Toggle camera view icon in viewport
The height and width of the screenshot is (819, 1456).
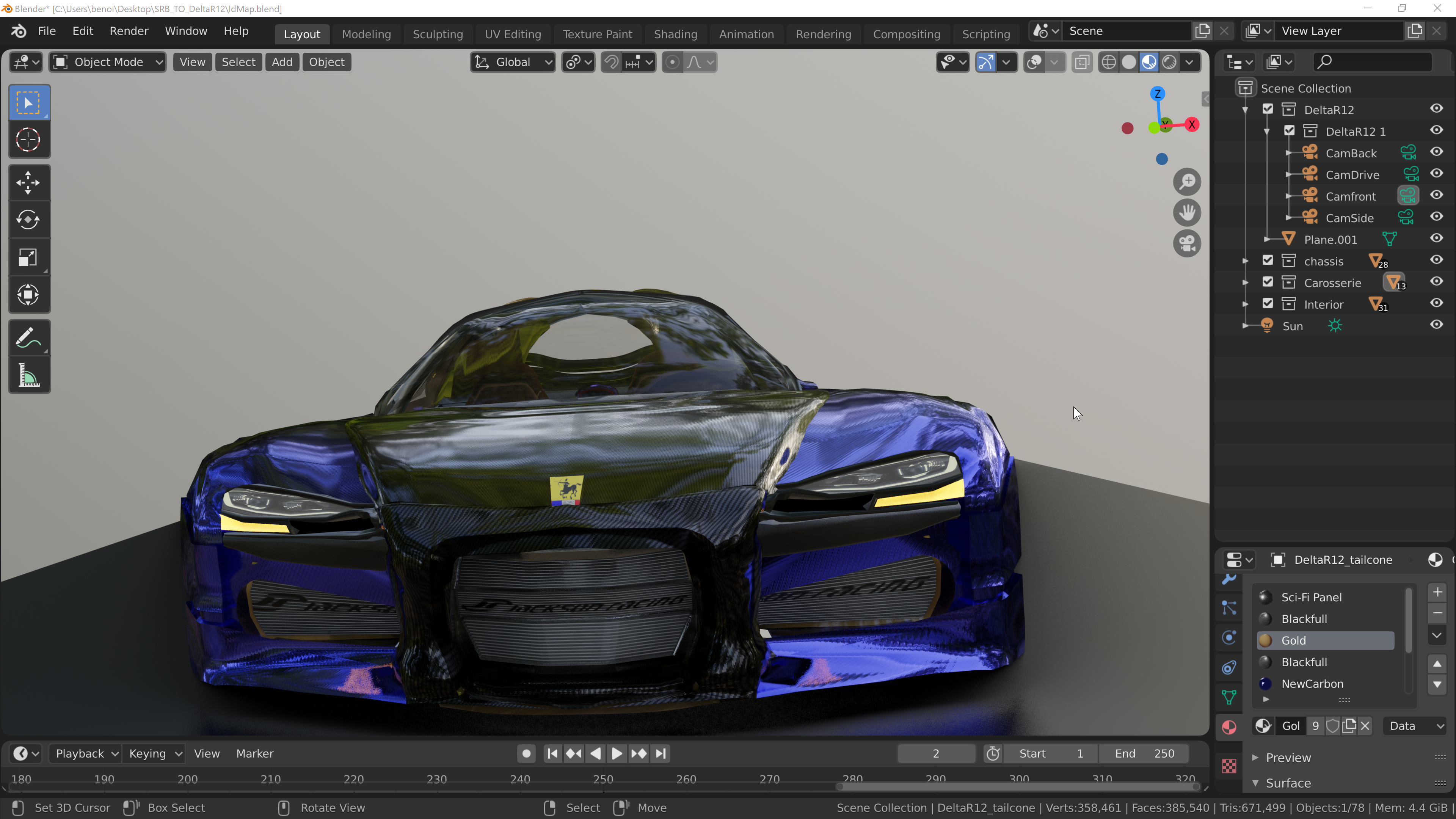click(1187, 244)
